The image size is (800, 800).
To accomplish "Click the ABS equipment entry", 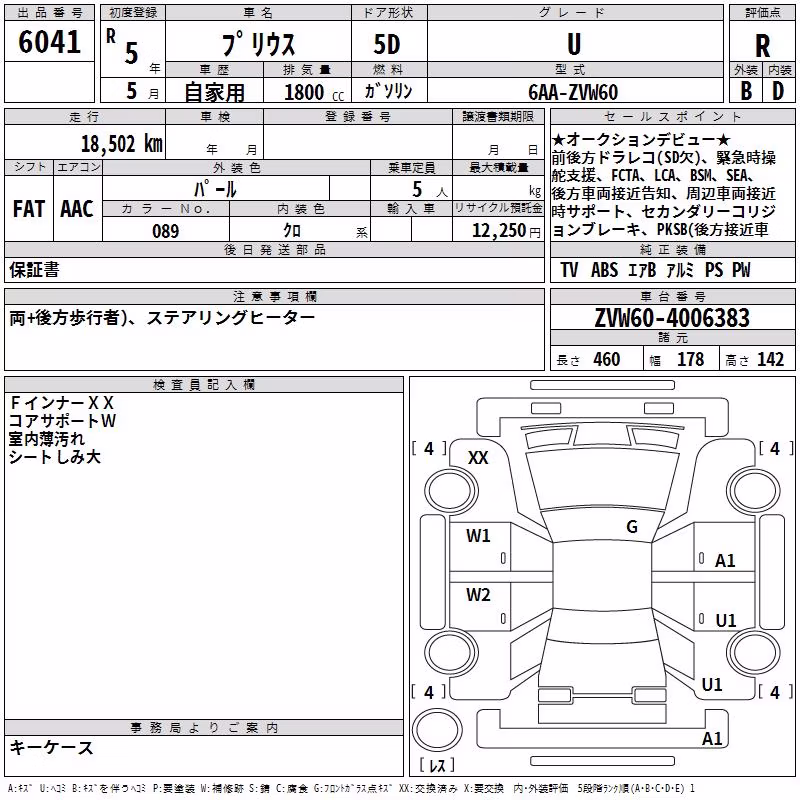I will pyautogui.click(x=605, y=270).
